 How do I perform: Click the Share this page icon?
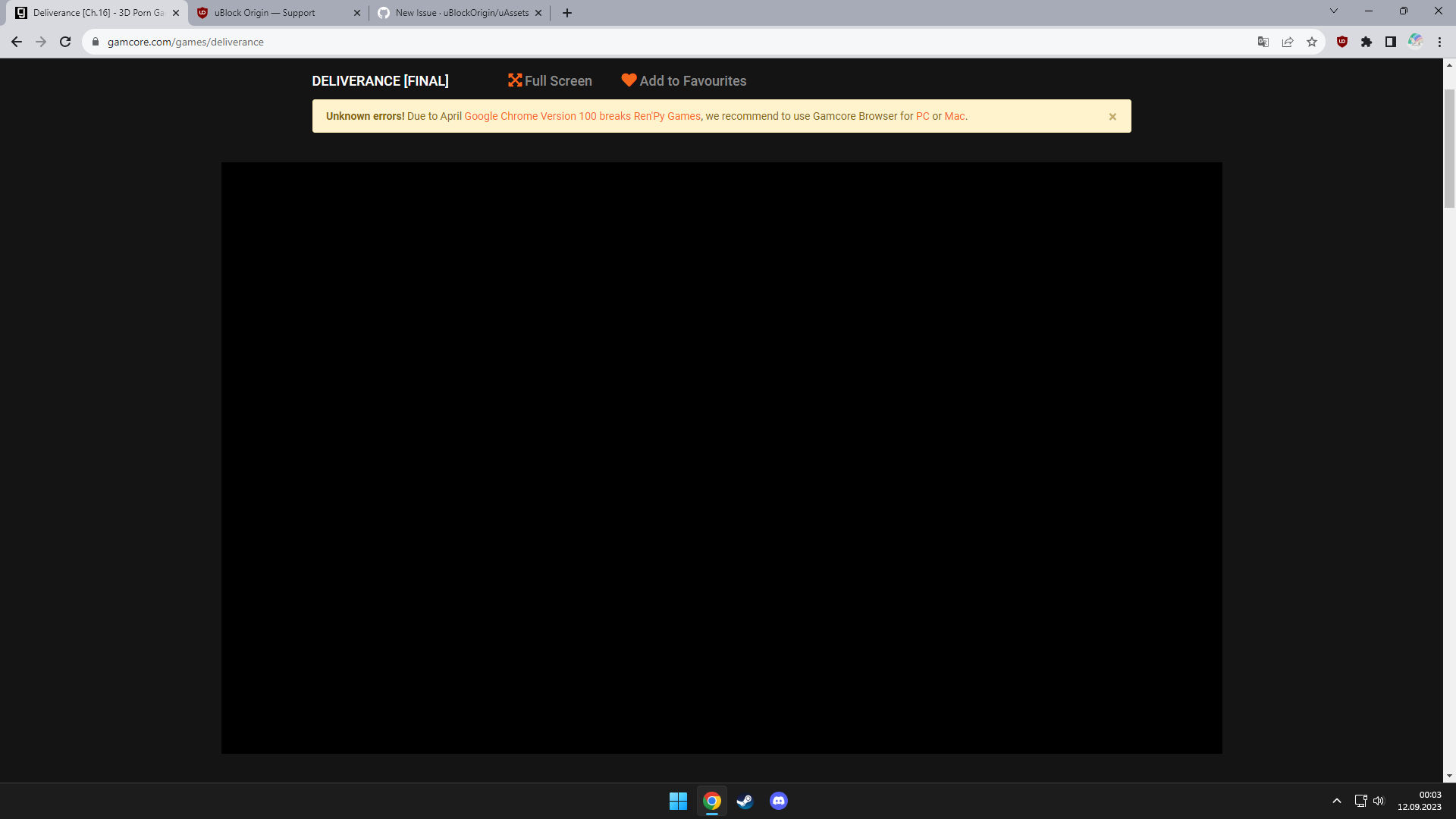coord(1288,42)
